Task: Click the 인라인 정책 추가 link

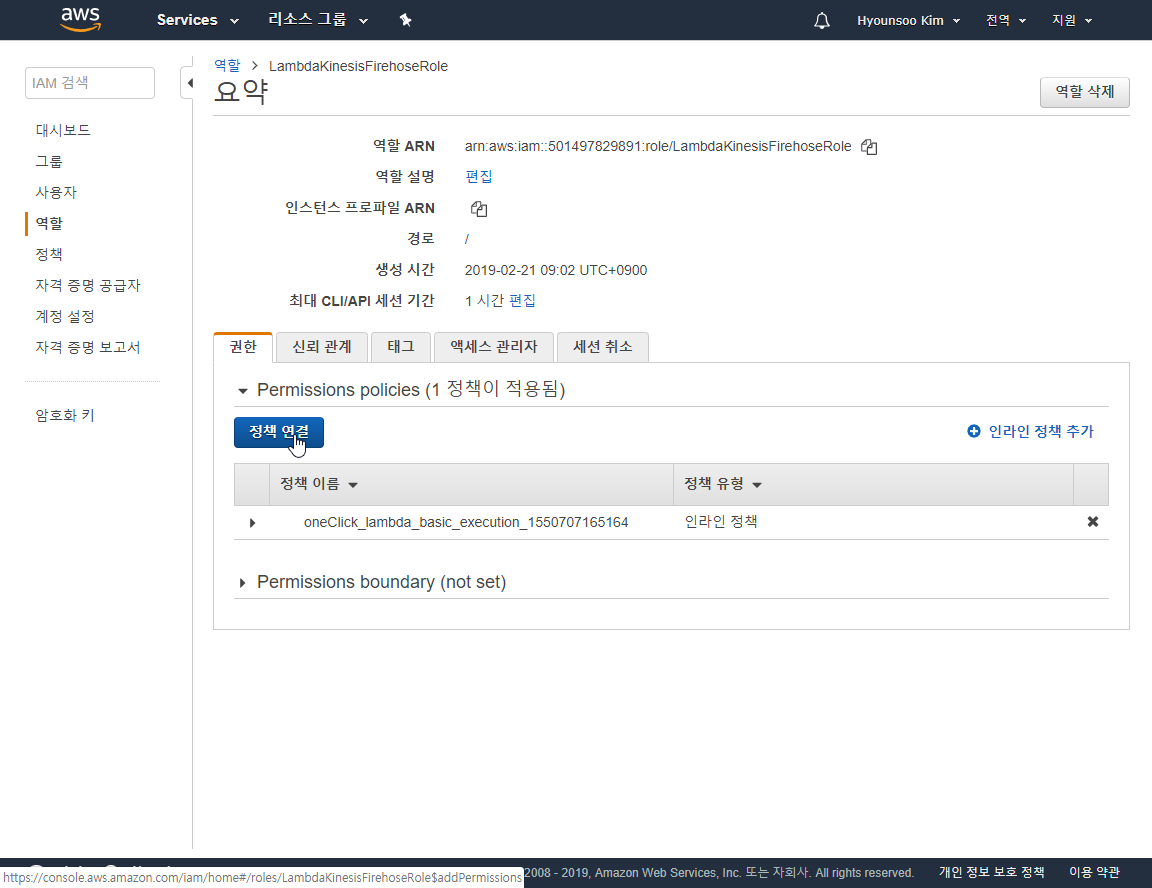Action: 1041,431
